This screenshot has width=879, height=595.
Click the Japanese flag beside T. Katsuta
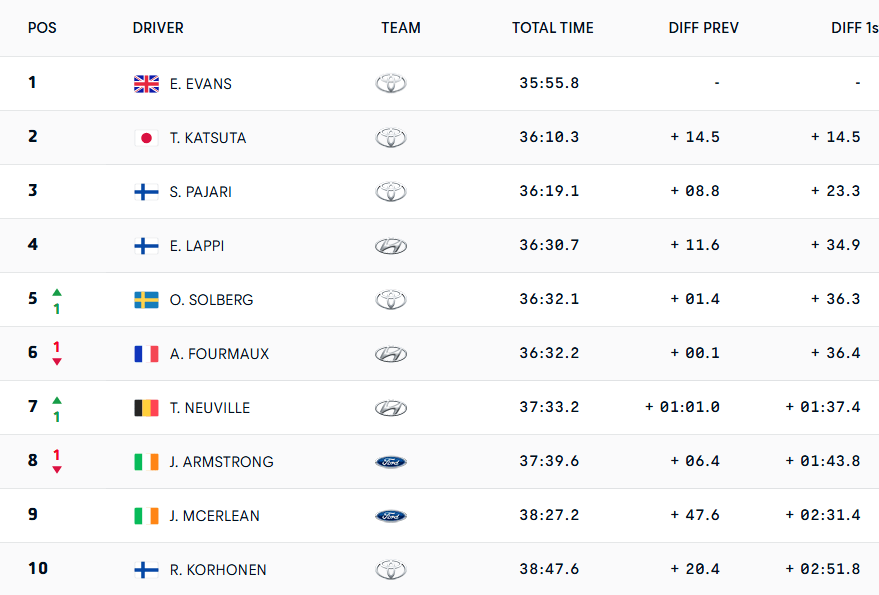[146, 138]
